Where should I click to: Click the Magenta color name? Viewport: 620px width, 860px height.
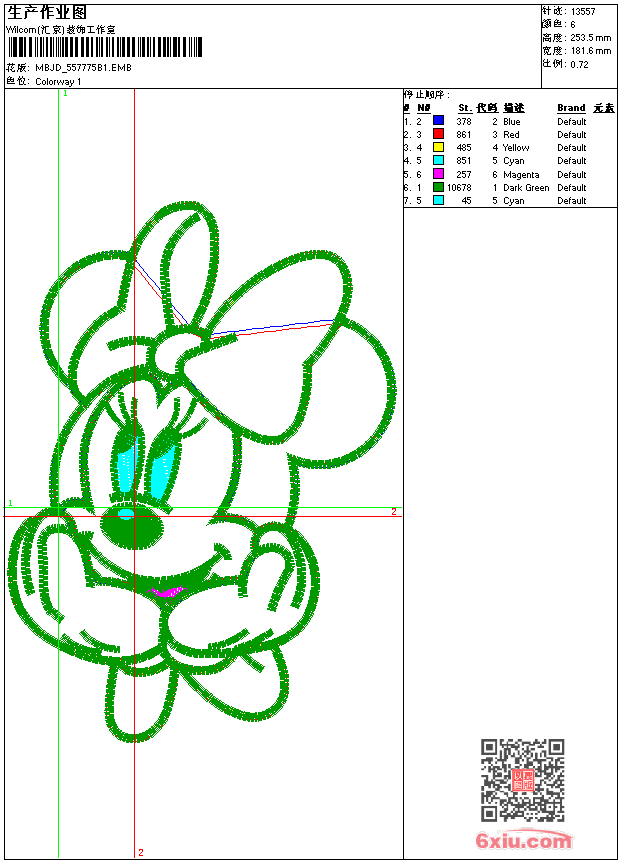coord(521,174)
